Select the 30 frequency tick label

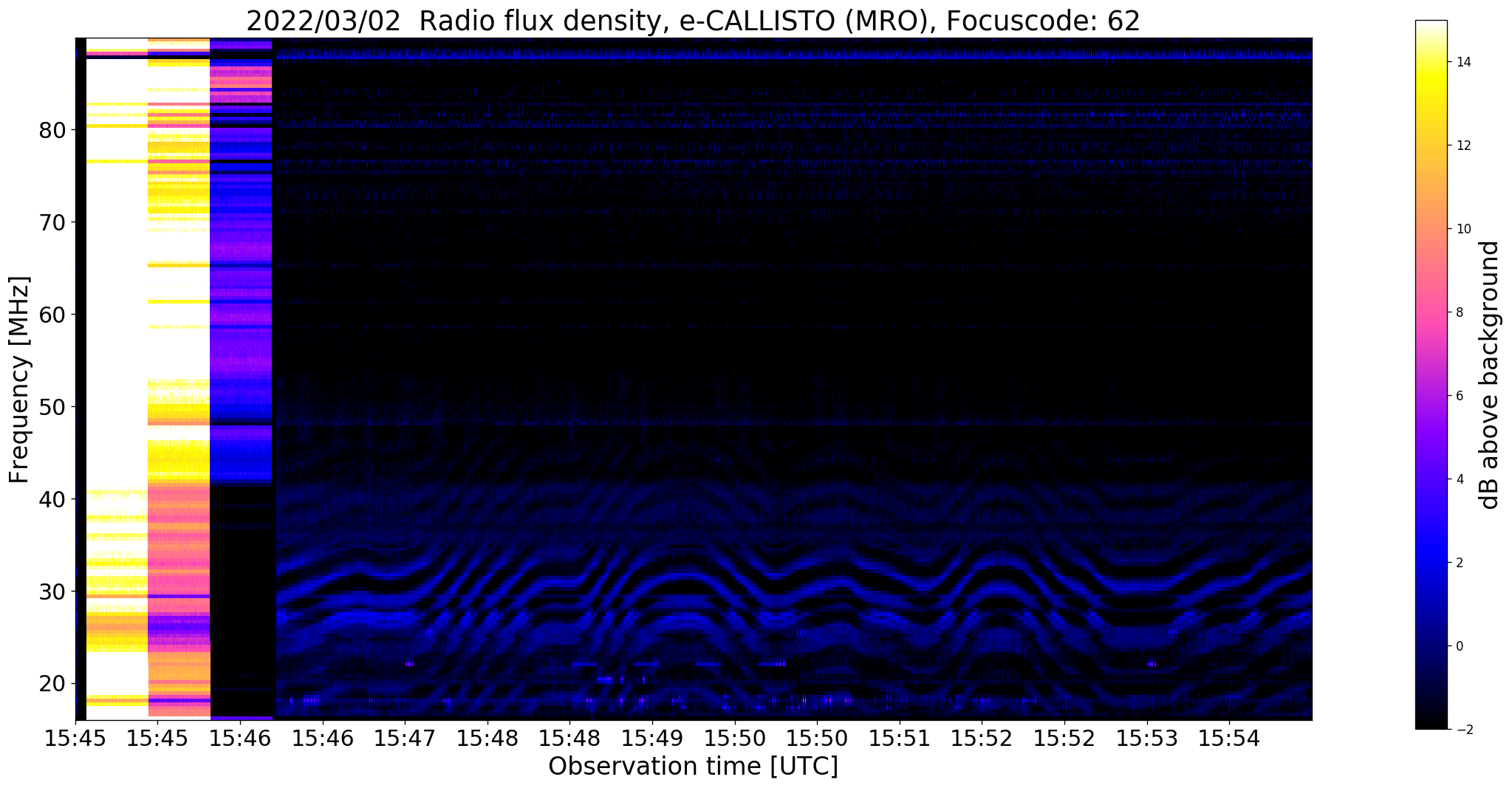(x=52, y=592)
